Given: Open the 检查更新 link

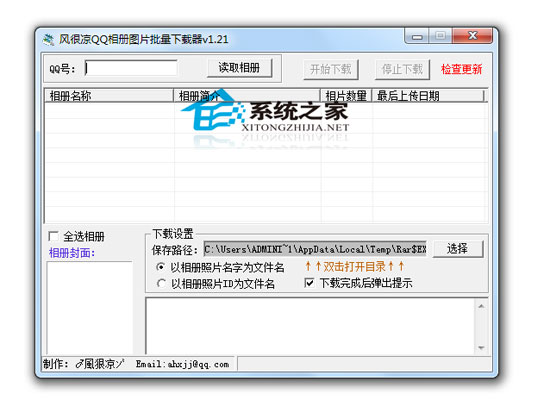Looking at the screenshot, I should (462, 69).
